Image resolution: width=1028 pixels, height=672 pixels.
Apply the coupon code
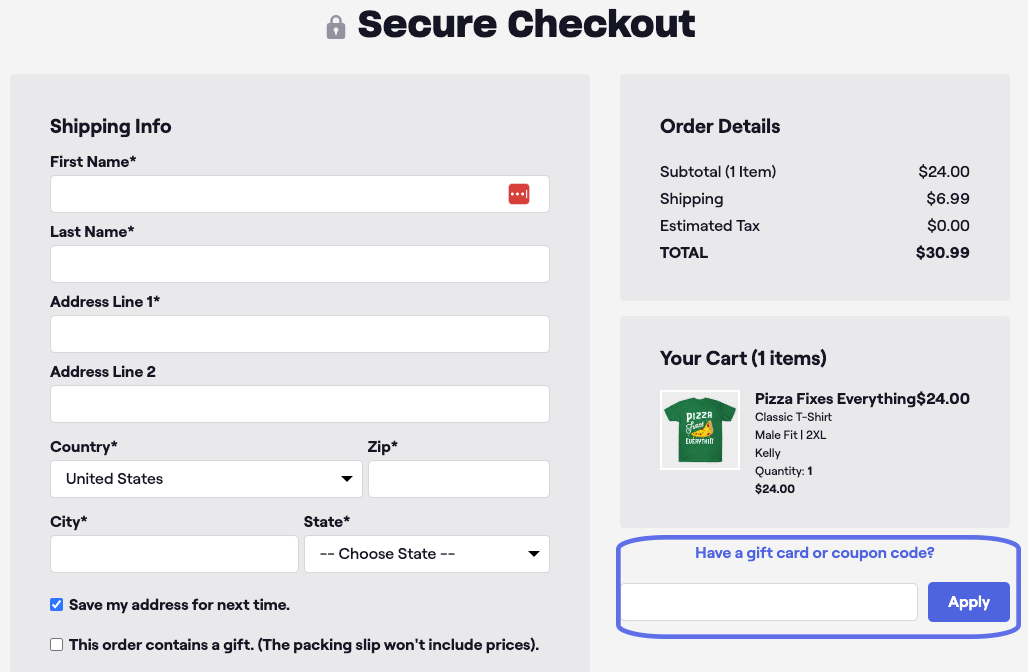[x=967, y=601]
